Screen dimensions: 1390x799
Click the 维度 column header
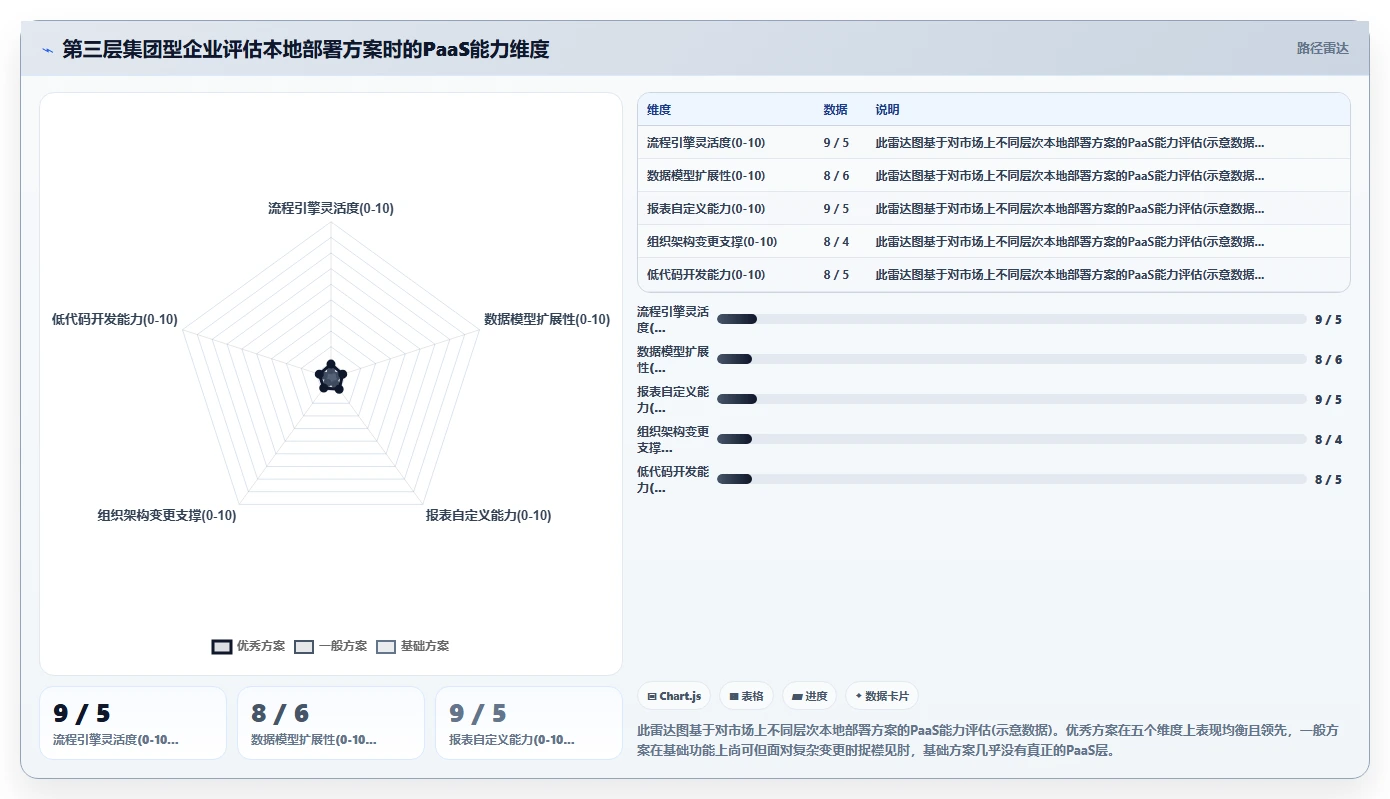[x=659, y=110]
